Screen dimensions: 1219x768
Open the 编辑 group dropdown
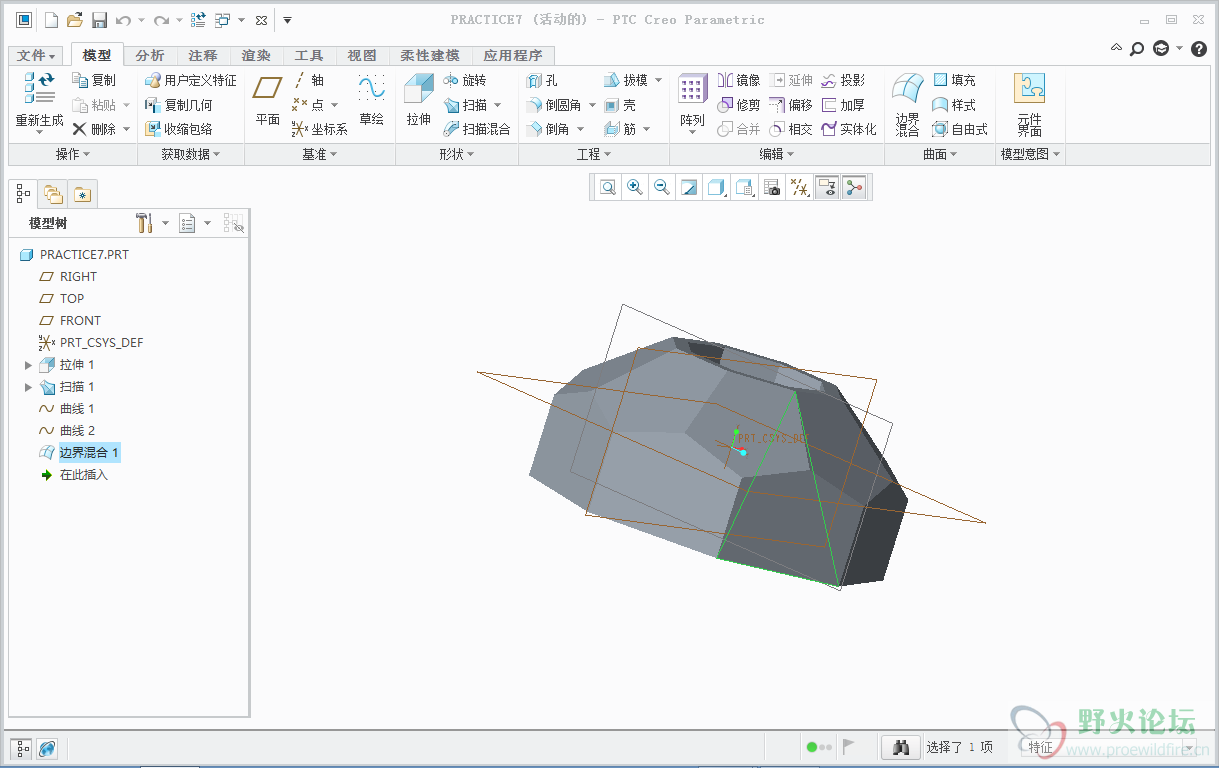[x=777, y=154]
